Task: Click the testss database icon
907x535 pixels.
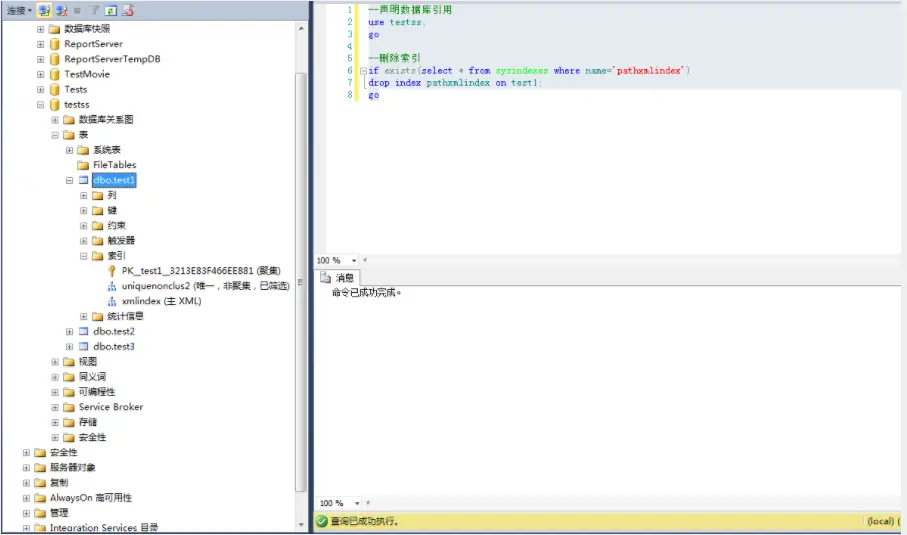Action: [x=54, y=105]
